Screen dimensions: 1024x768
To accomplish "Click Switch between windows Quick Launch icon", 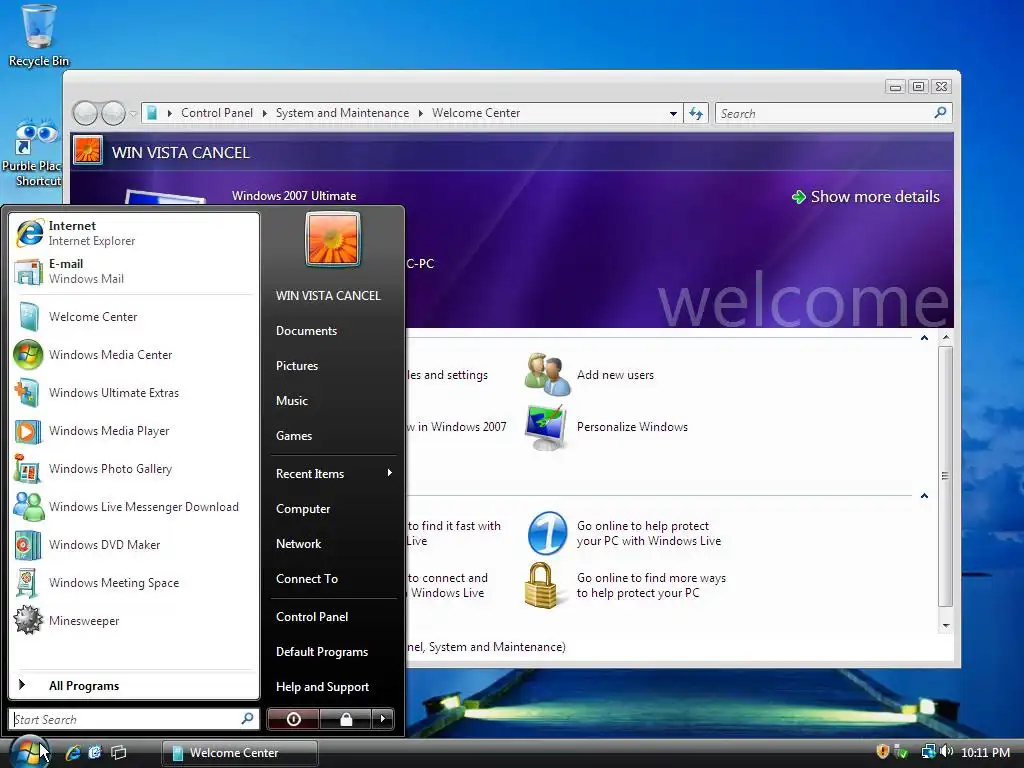I will click(119, 752).
